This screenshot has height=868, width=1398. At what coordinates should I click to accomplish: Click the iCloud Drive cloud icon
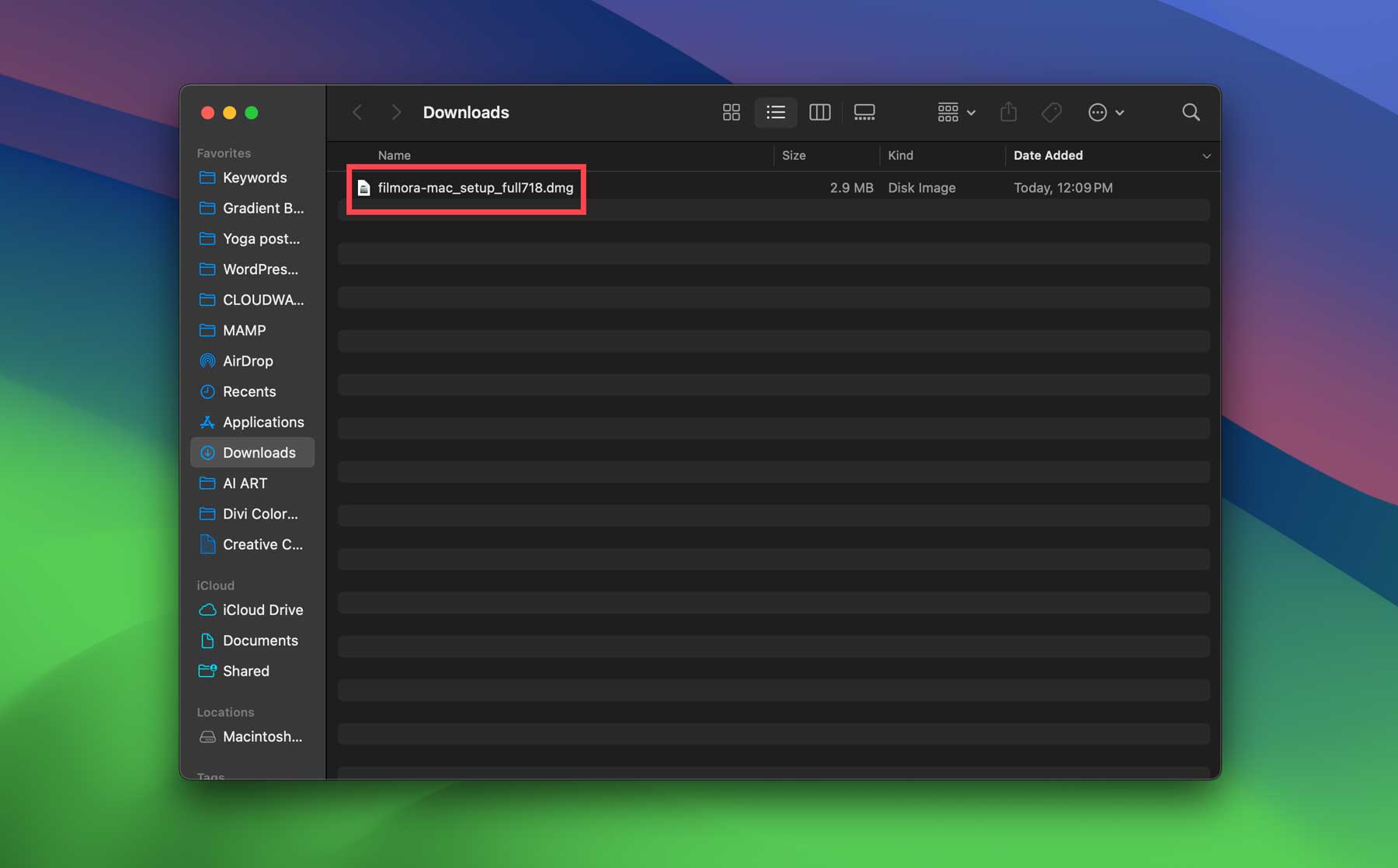click(x=207, y=610)
